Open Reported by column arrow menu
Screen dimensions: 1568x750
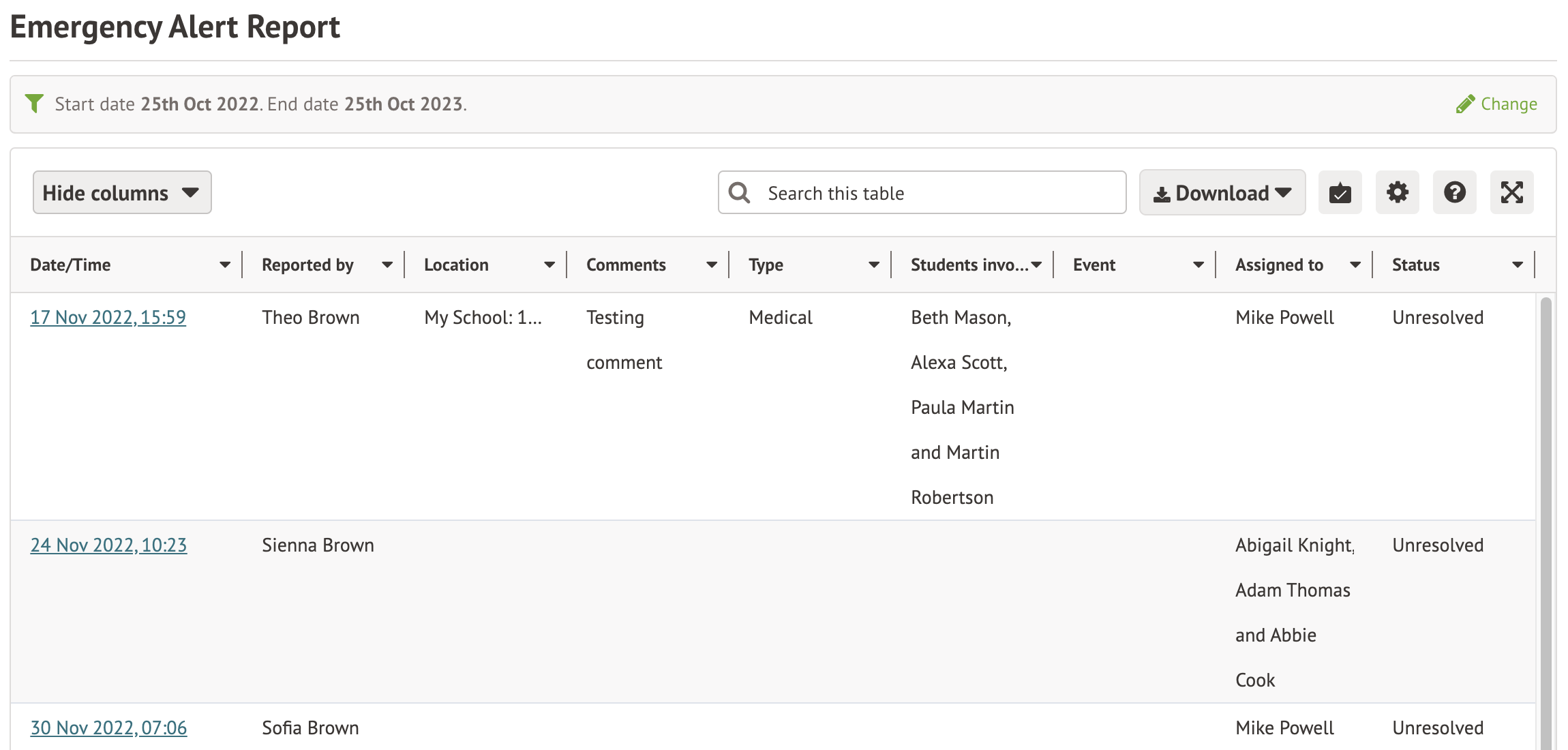tap(387, 265)
